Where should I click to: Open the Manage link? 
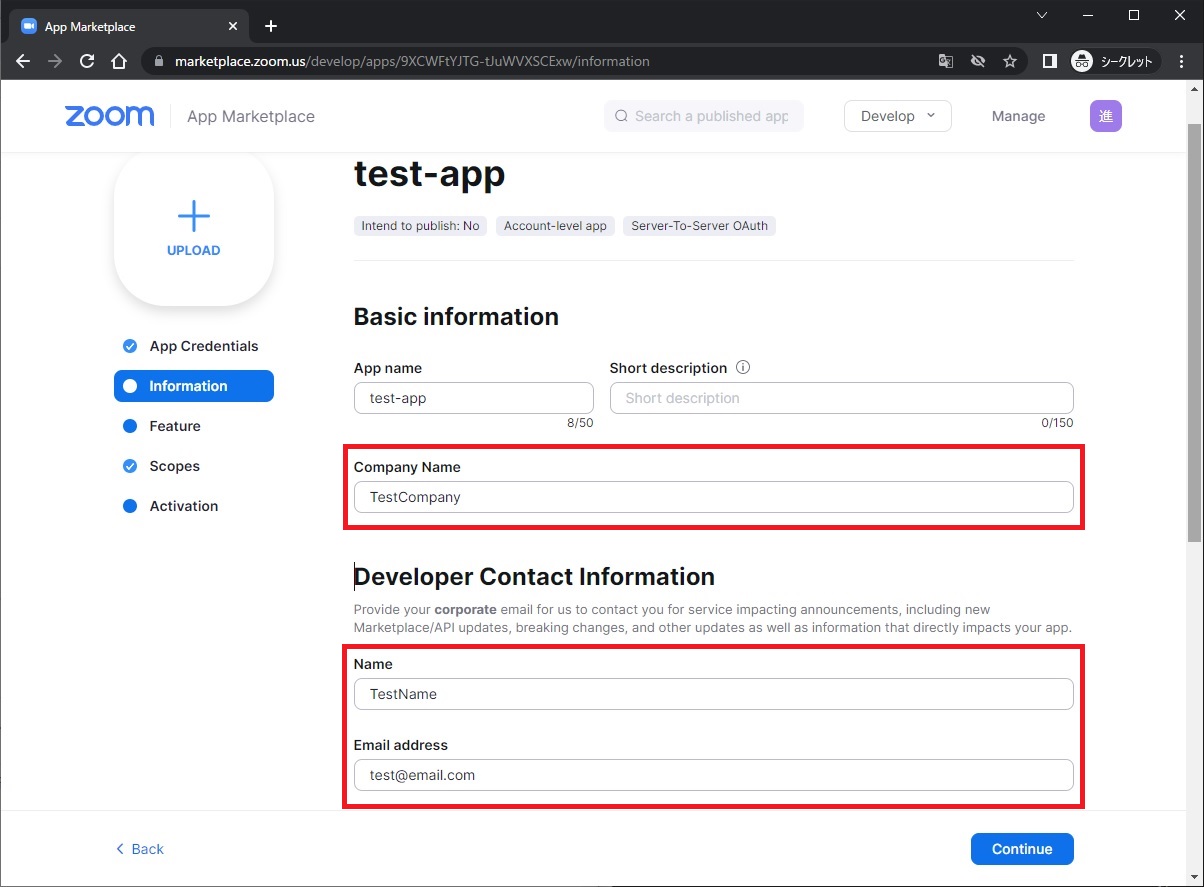[x=1018, y=116]
